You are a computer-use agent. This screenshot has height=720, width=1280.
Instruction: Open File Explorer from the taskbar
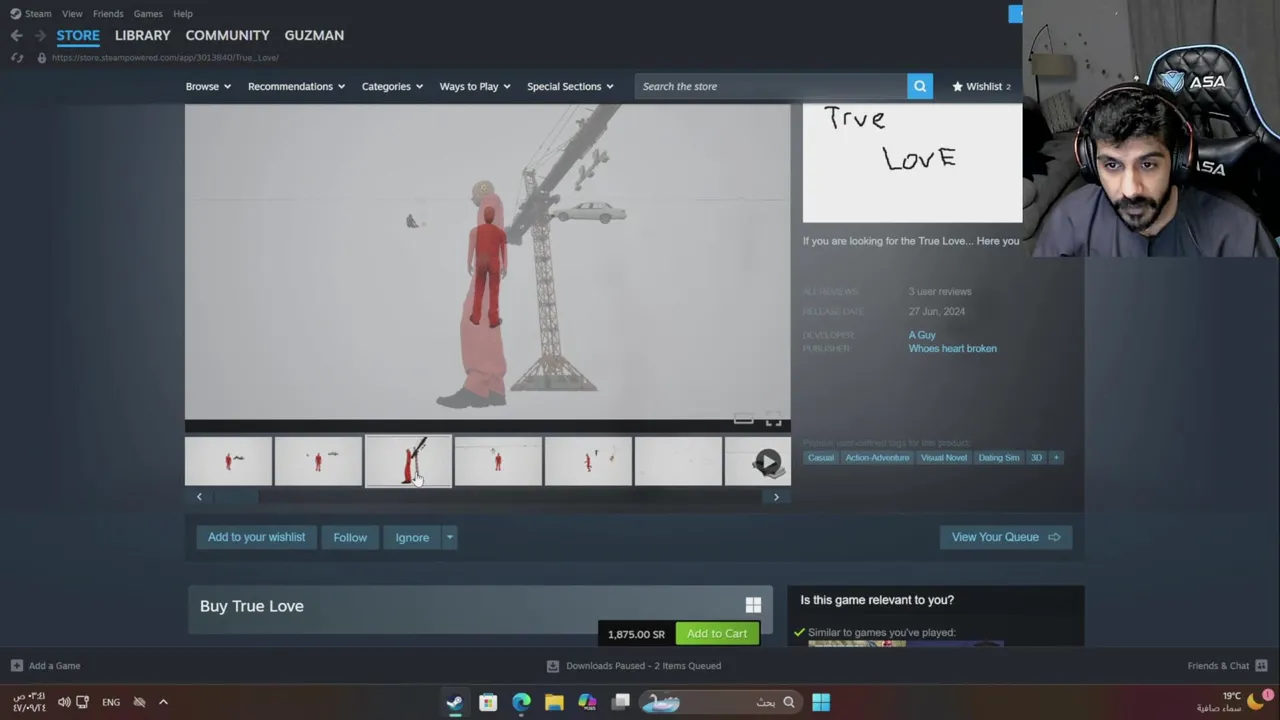[x=554, y=702]
